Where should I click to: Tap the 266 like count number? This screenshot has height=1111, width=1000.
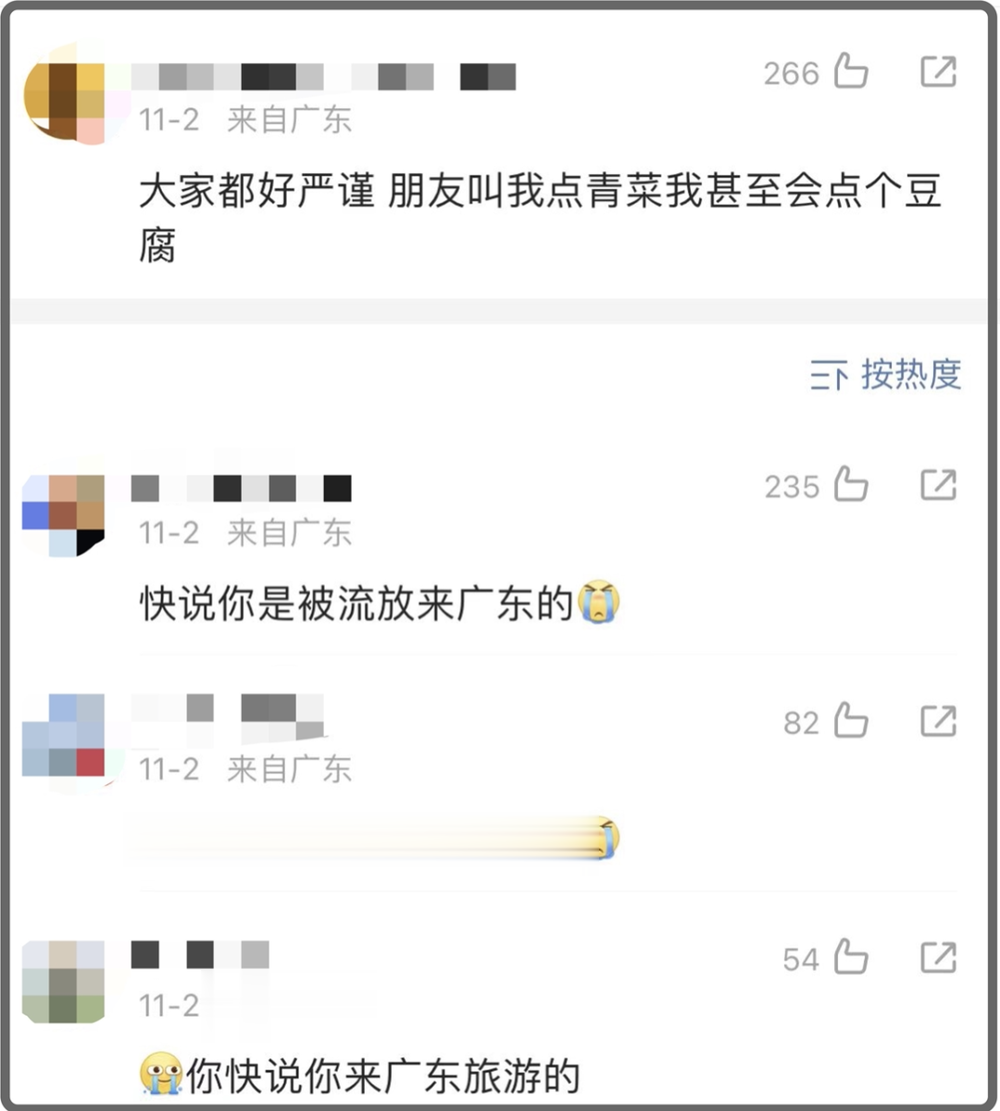[x=791, y=74]
